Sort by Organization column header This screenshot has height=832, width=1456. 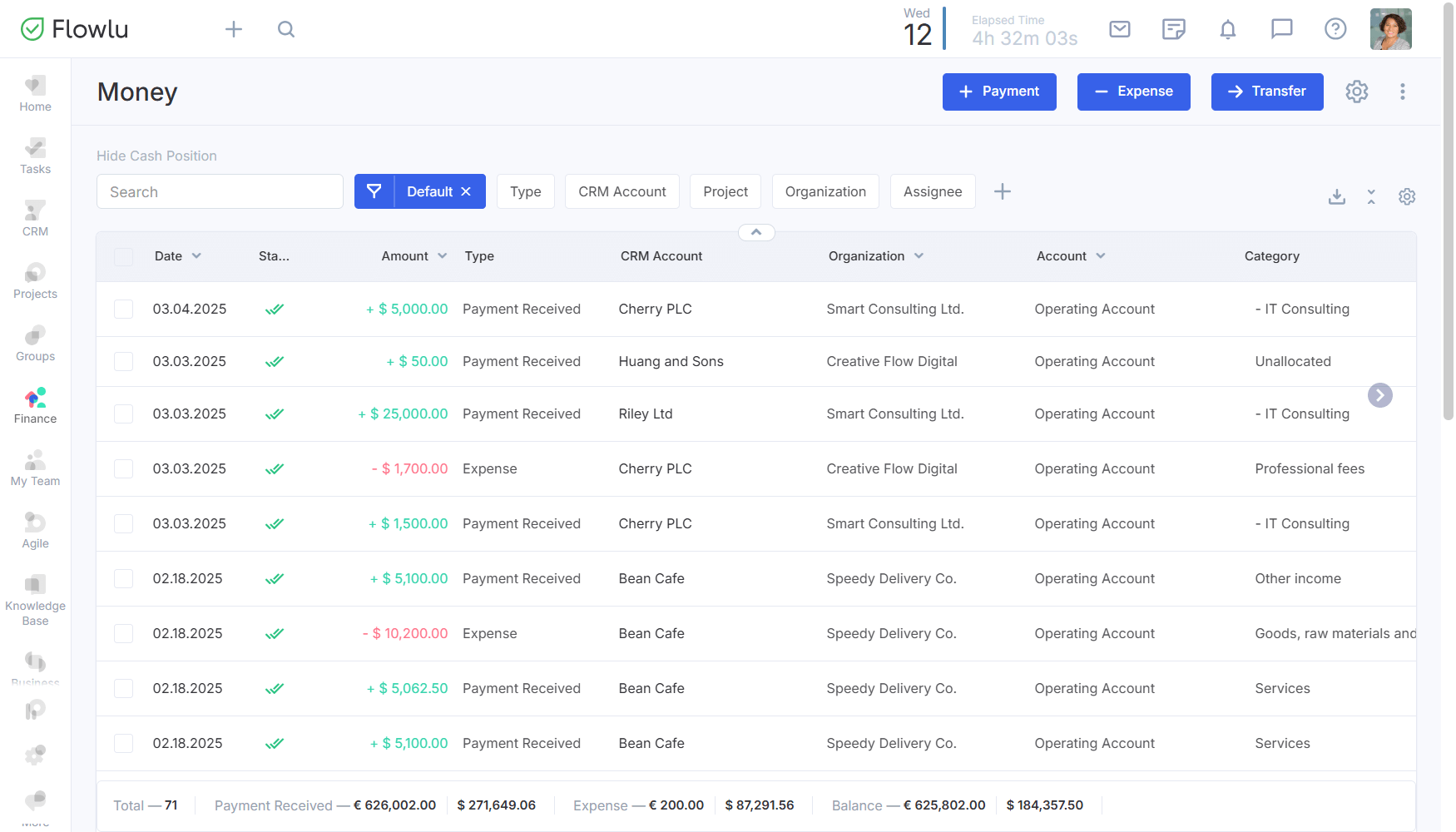[x=876, y=256]
